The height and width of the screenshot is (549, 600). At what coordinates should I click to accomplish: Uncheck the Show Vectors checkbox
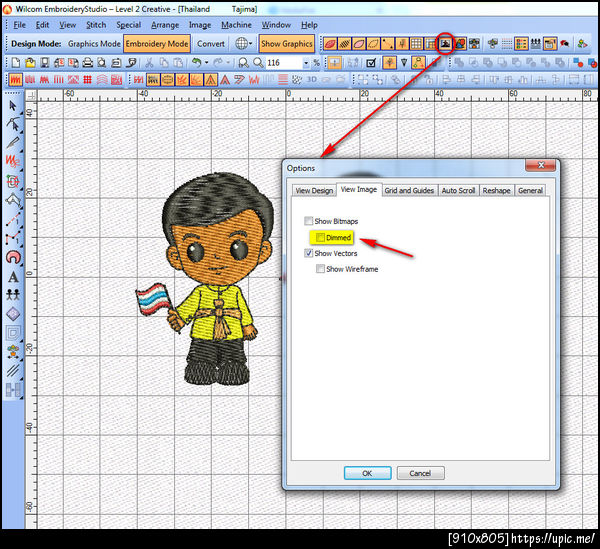tap(308, 253)
